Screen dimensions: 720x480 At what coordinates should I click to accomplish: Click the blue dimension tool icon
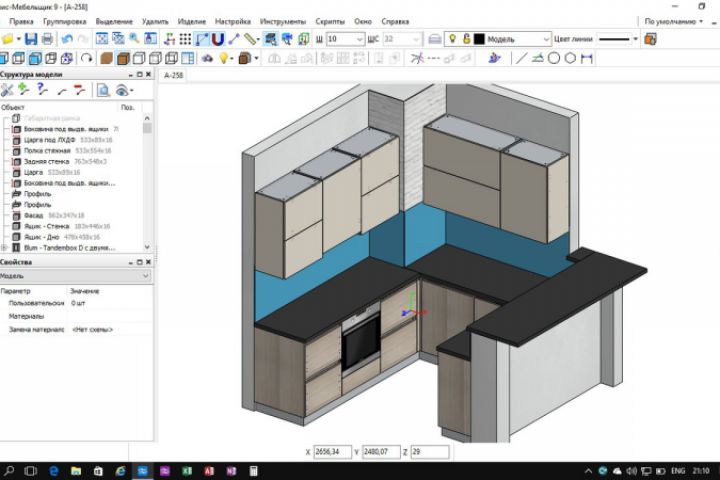pyautogui.click(x=587, y=58)
